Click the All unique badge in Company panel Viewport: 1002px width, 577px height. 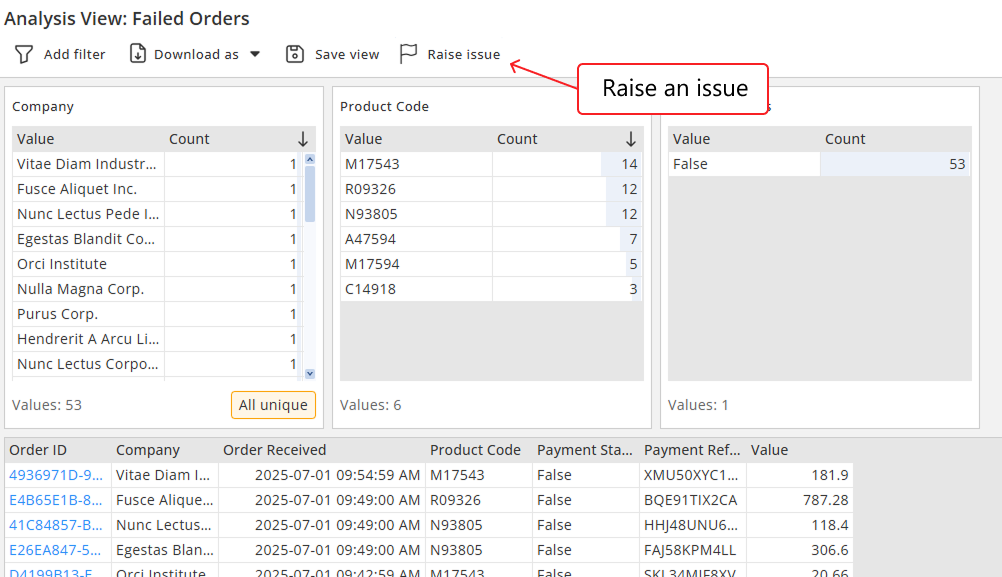pyautogui.click(x=274, y=405)
